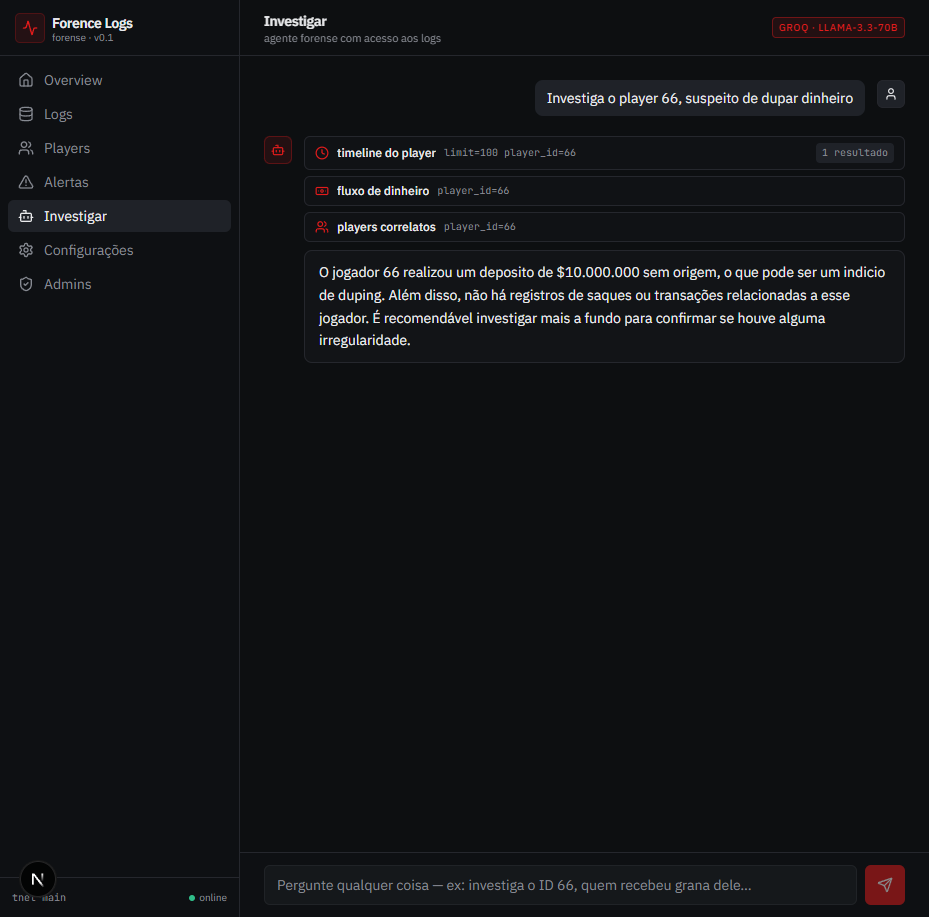Click the Players people icon in sidebar
Viewport: 929px width, 917px height.
click(26, 148)
